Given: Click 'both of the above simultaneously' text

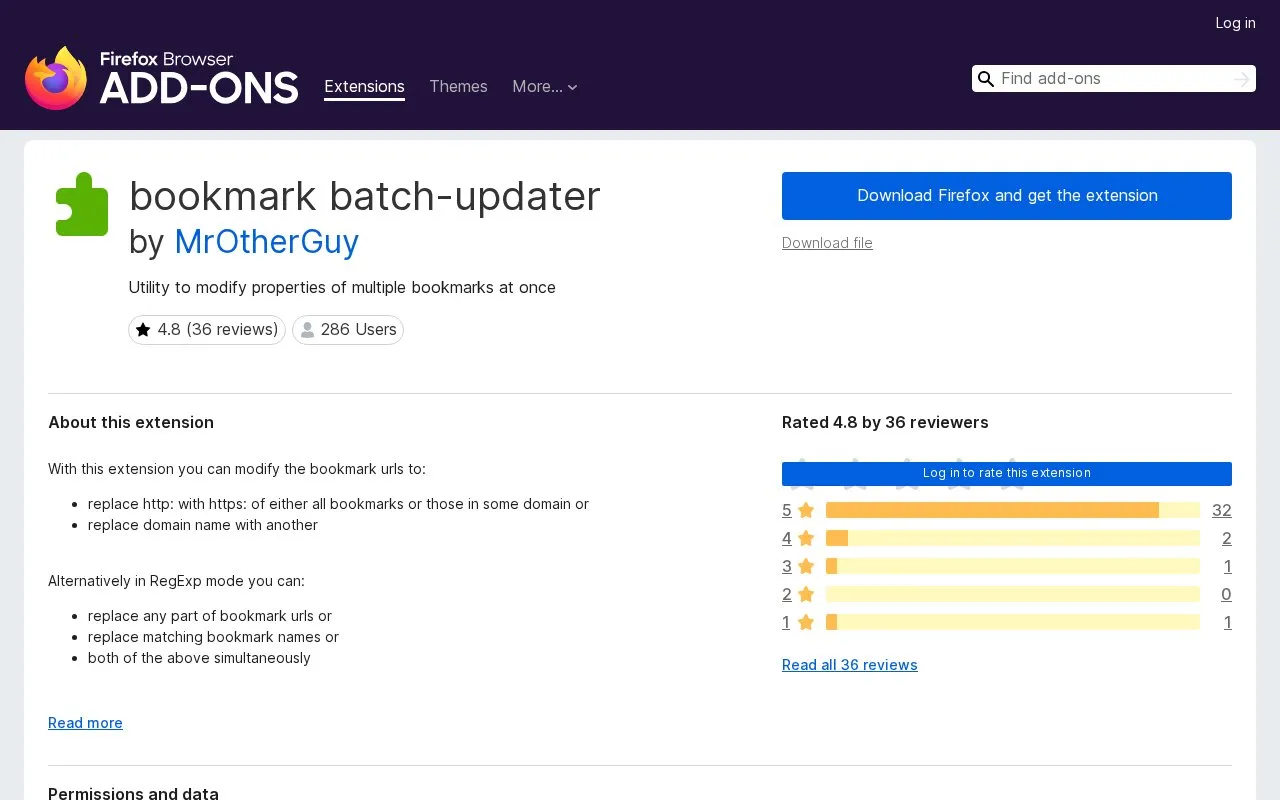Looking at the screenshot, I should (199, 658).
